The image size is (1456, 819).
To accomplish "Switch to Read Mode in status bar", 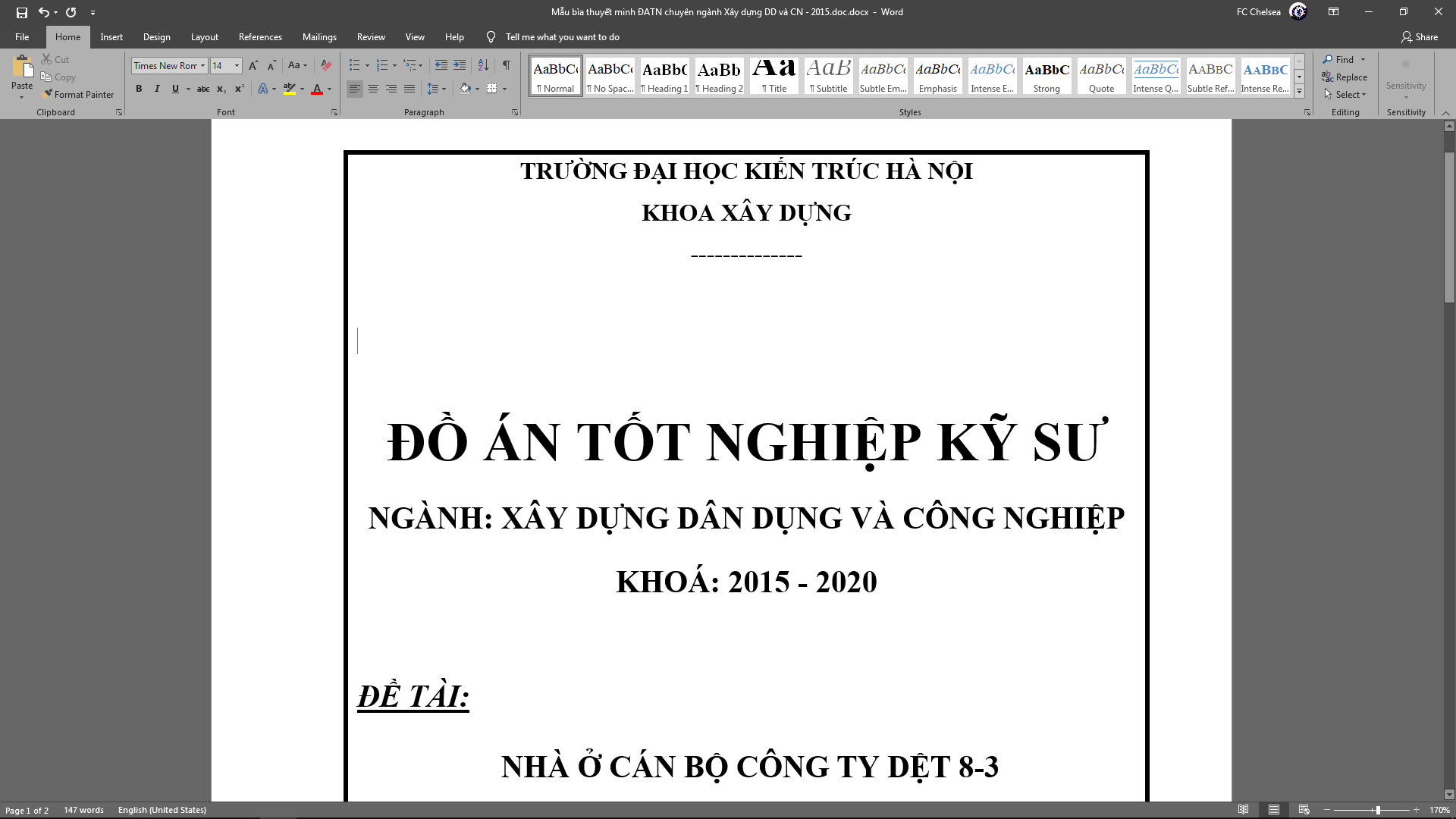I will [x=1243, y=810].
